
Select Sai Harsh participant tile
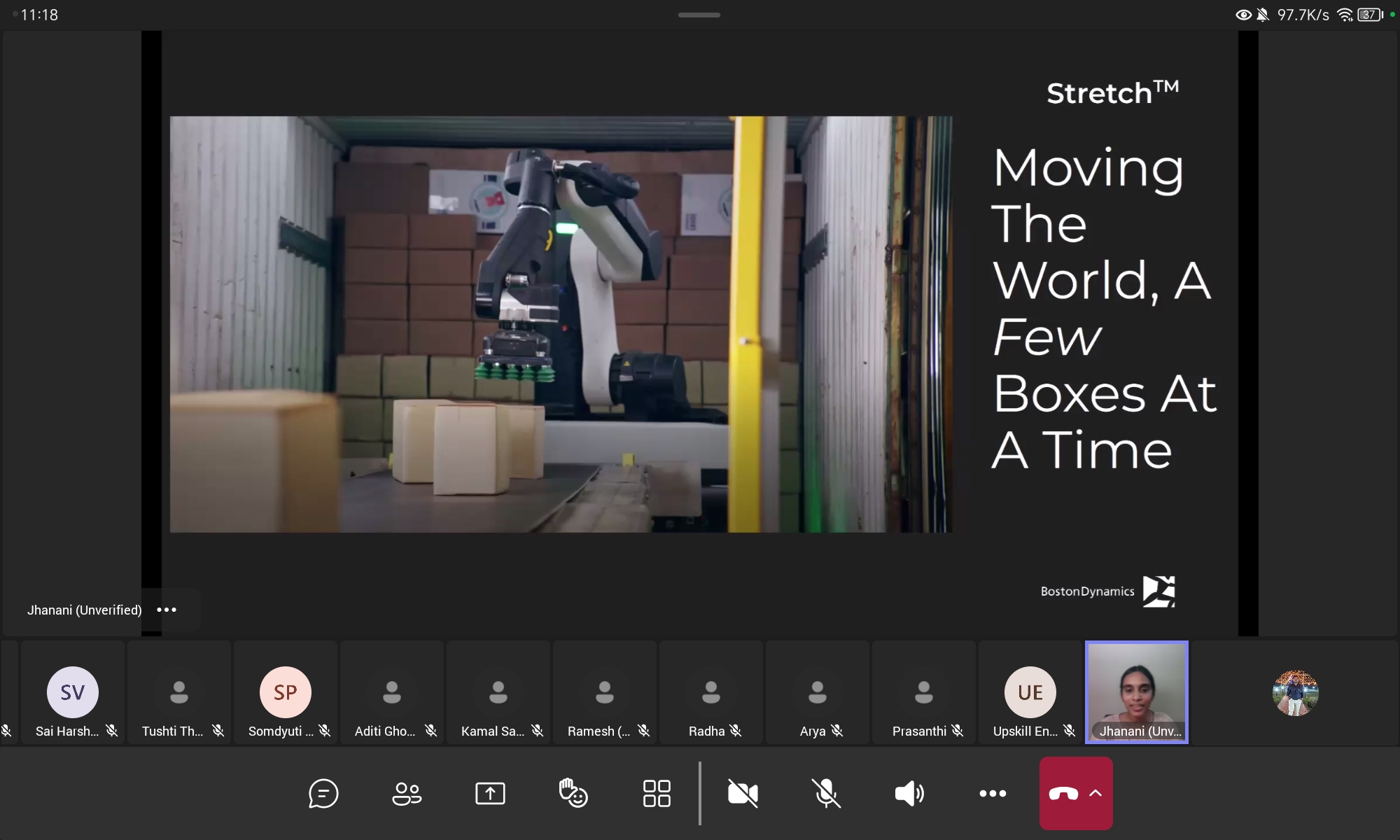[73, 692]
